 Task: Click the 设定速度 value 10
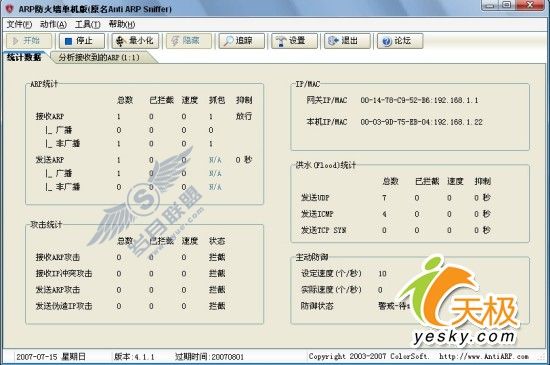tap(382, 273)
